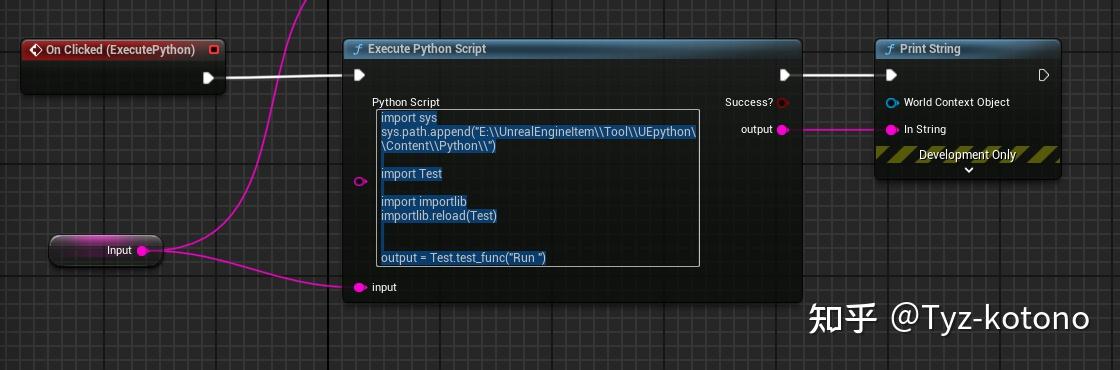Click the In String pink input pin
This screenshot has height=370, width=1120.
coord(891,129)
